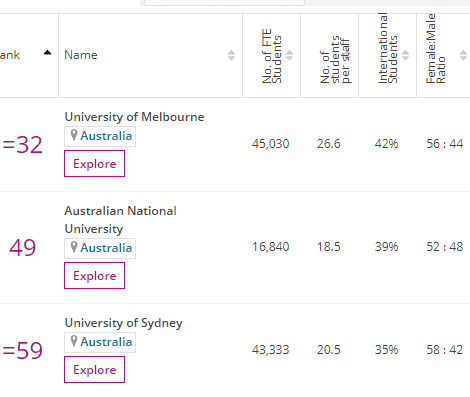The width and height of the screenshot is (470, 397).
Task: Open Australia link under University of Sydney
Action: (106, 342)
